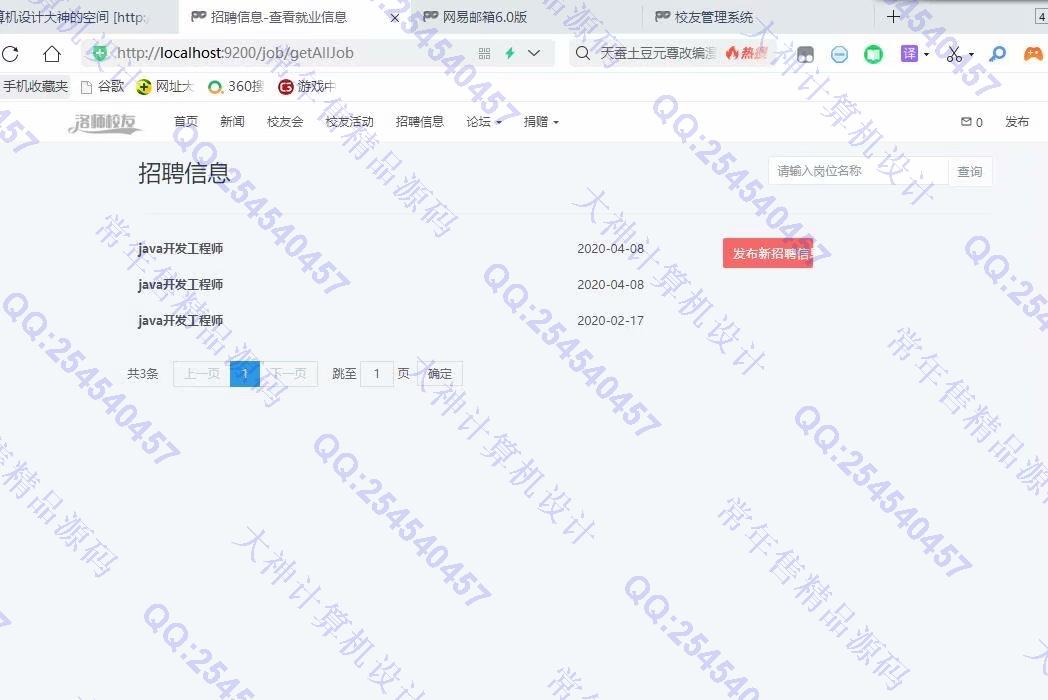Open the 手机收藏夹 bookmarks folder
The width and height of the screenshot is (1048, 700).
click(x=35, y=86)
